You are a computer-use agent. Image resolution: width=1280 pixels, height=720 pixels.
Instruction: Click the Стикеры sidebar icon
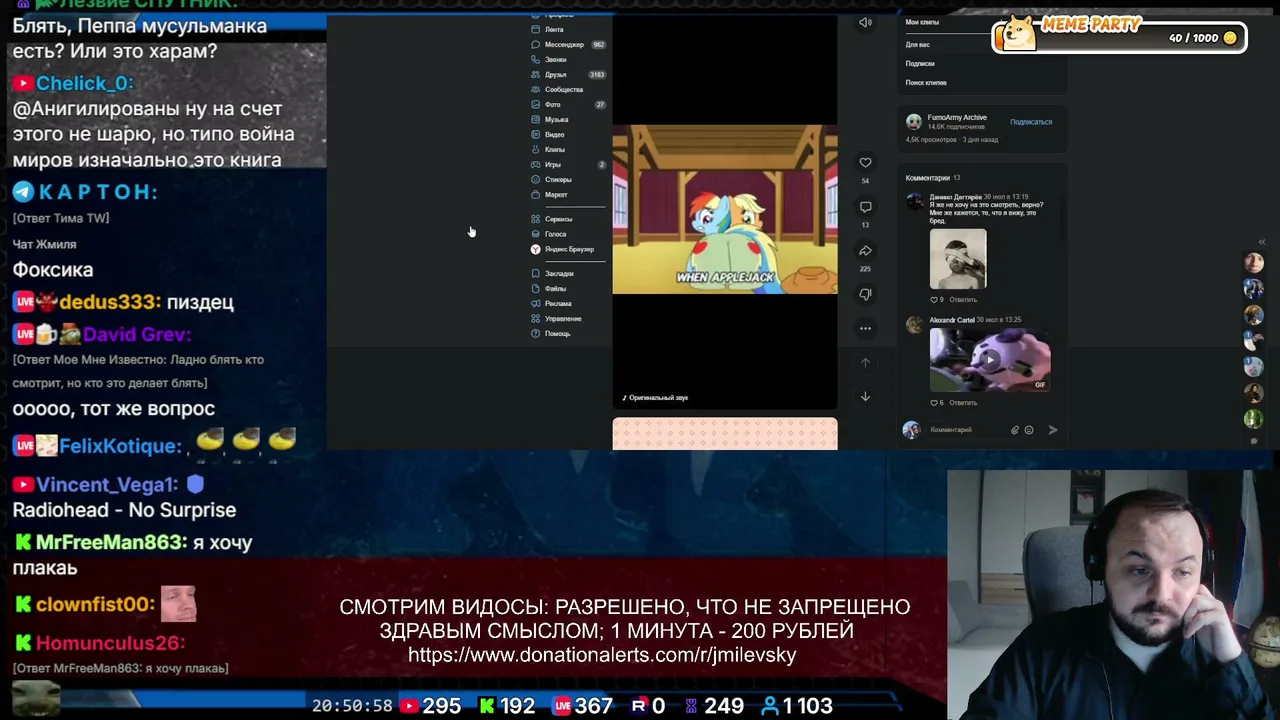[536, 180]
